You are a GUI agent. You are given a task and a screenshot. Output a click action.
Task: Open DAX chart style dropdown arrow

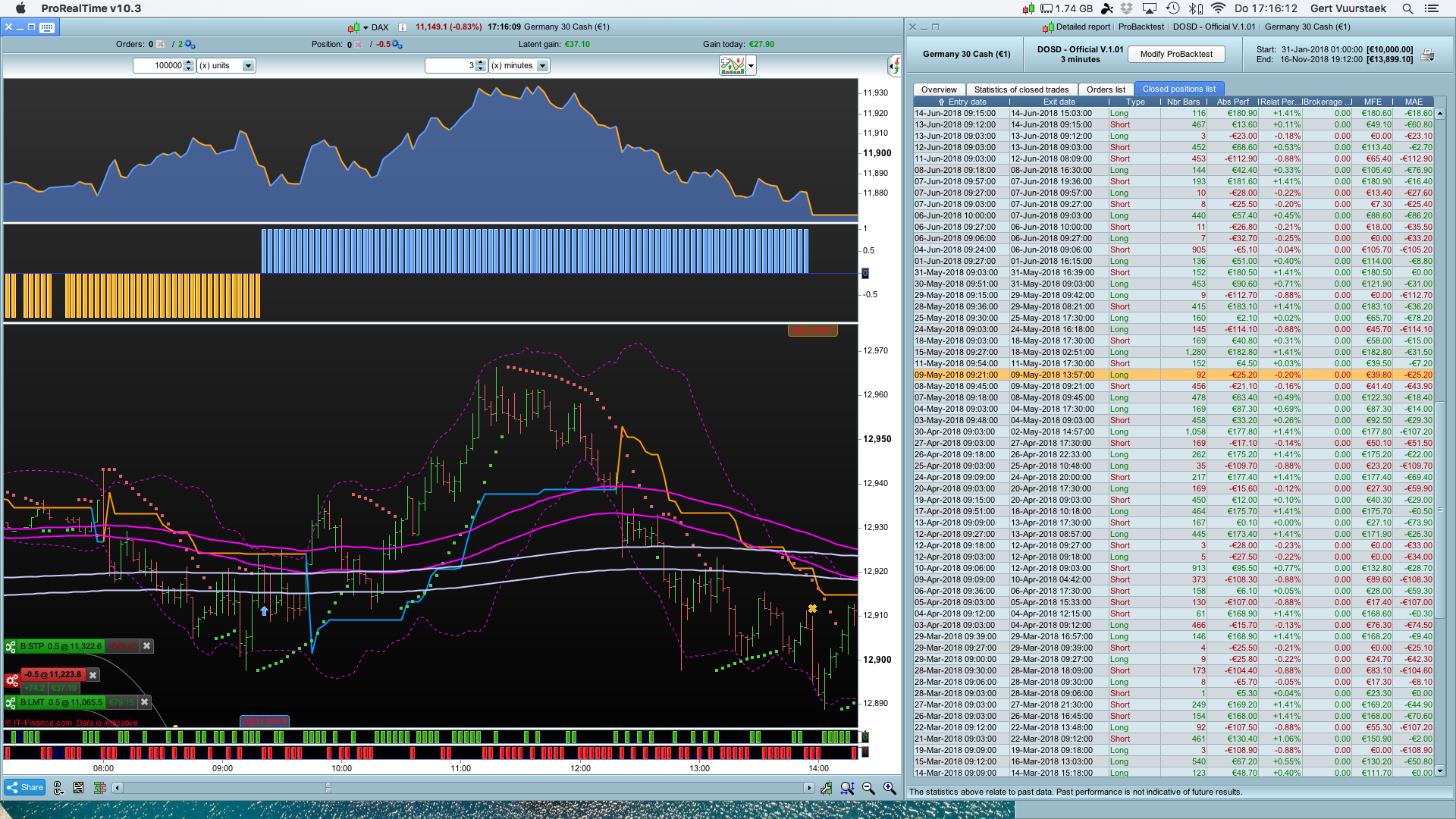click(x=365, y=28)
